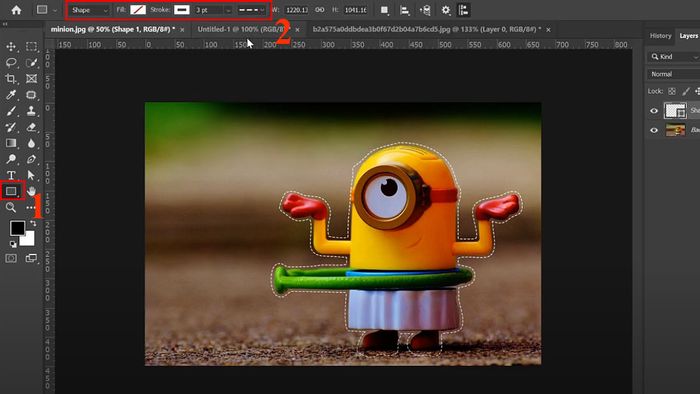Screen dimensions: 700x394
Task: Select the Eyedropper tool
Action: coord(11,95)
